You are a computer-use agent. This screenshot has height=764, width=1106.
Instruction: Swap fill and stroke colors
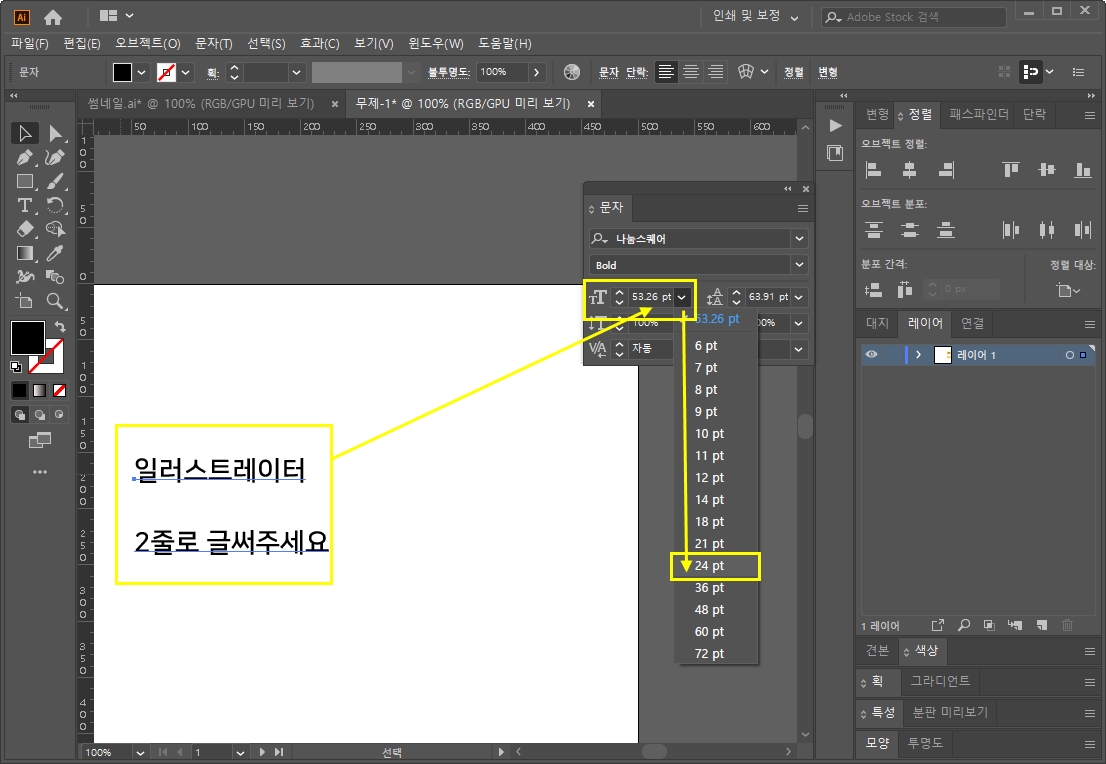[x=61, y=327]
